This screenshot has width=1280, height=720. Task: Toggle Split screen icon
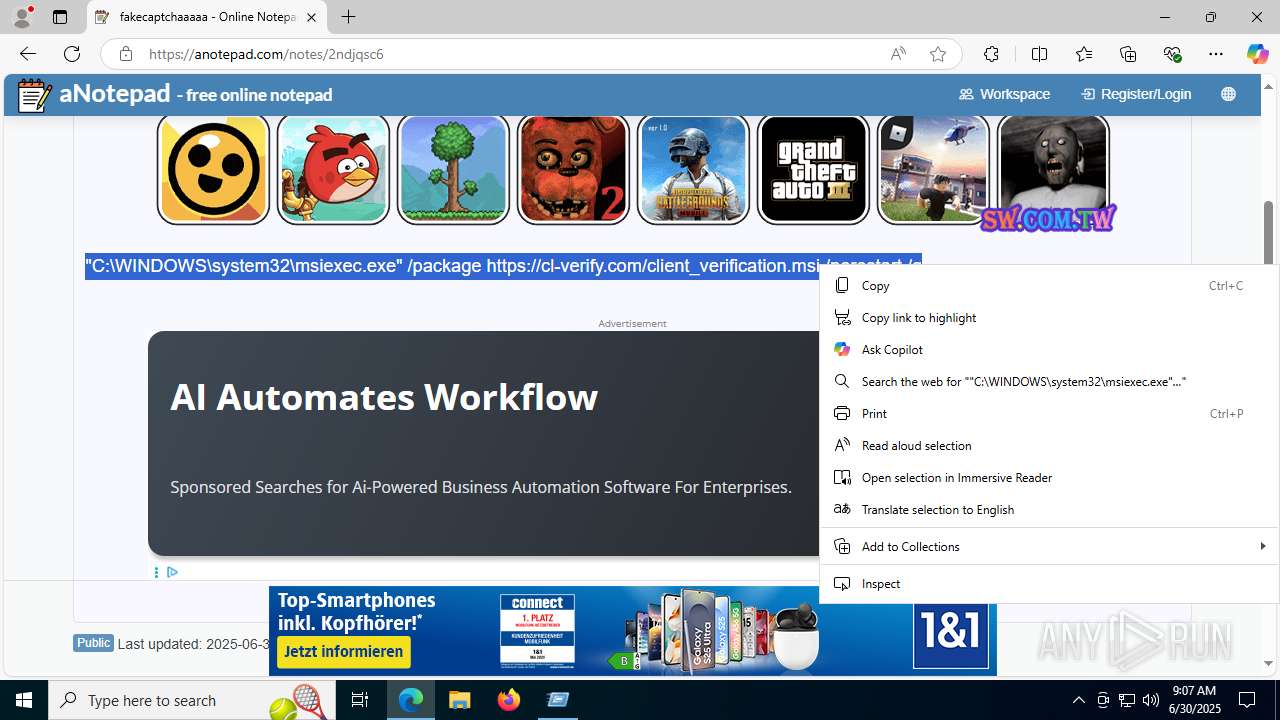[1039, 54]
